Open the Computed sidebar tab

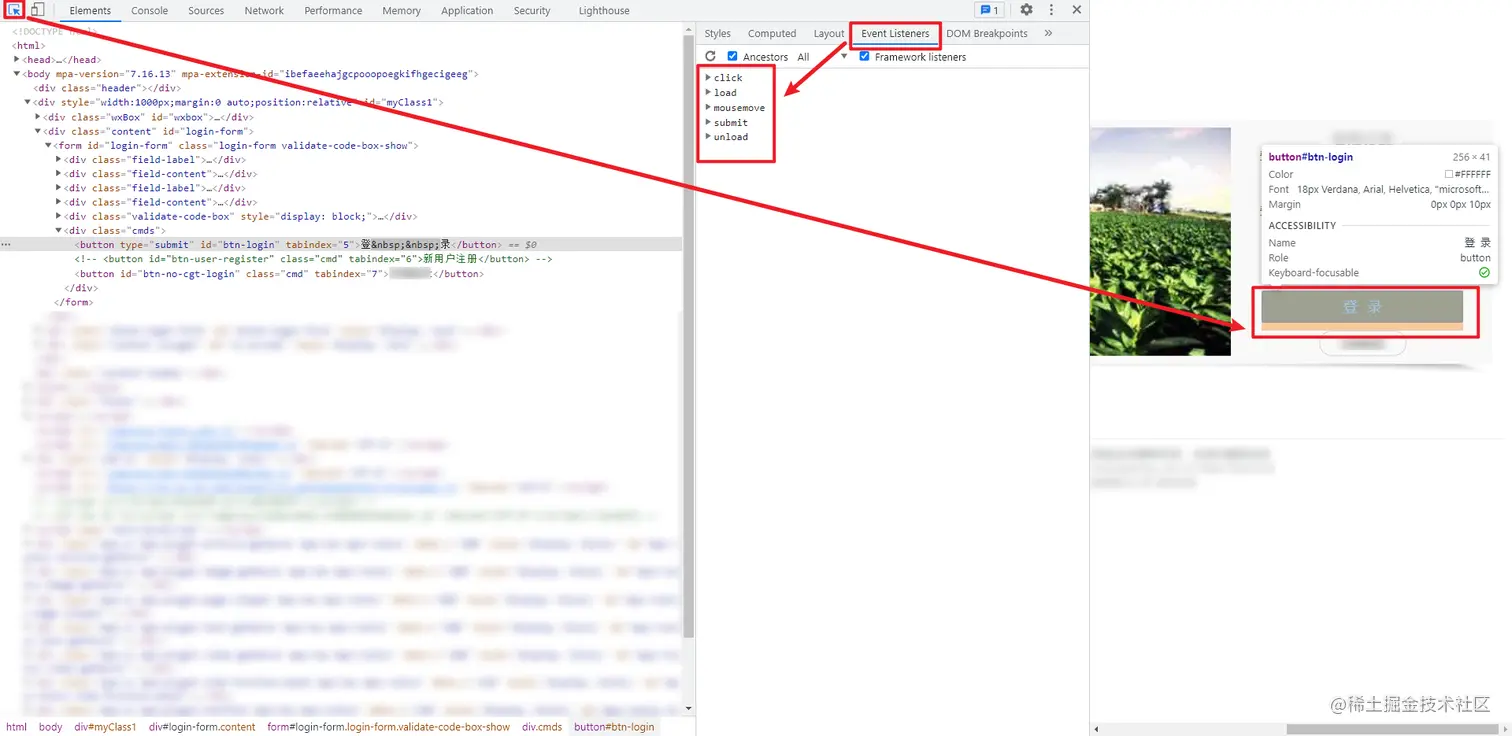772,33
